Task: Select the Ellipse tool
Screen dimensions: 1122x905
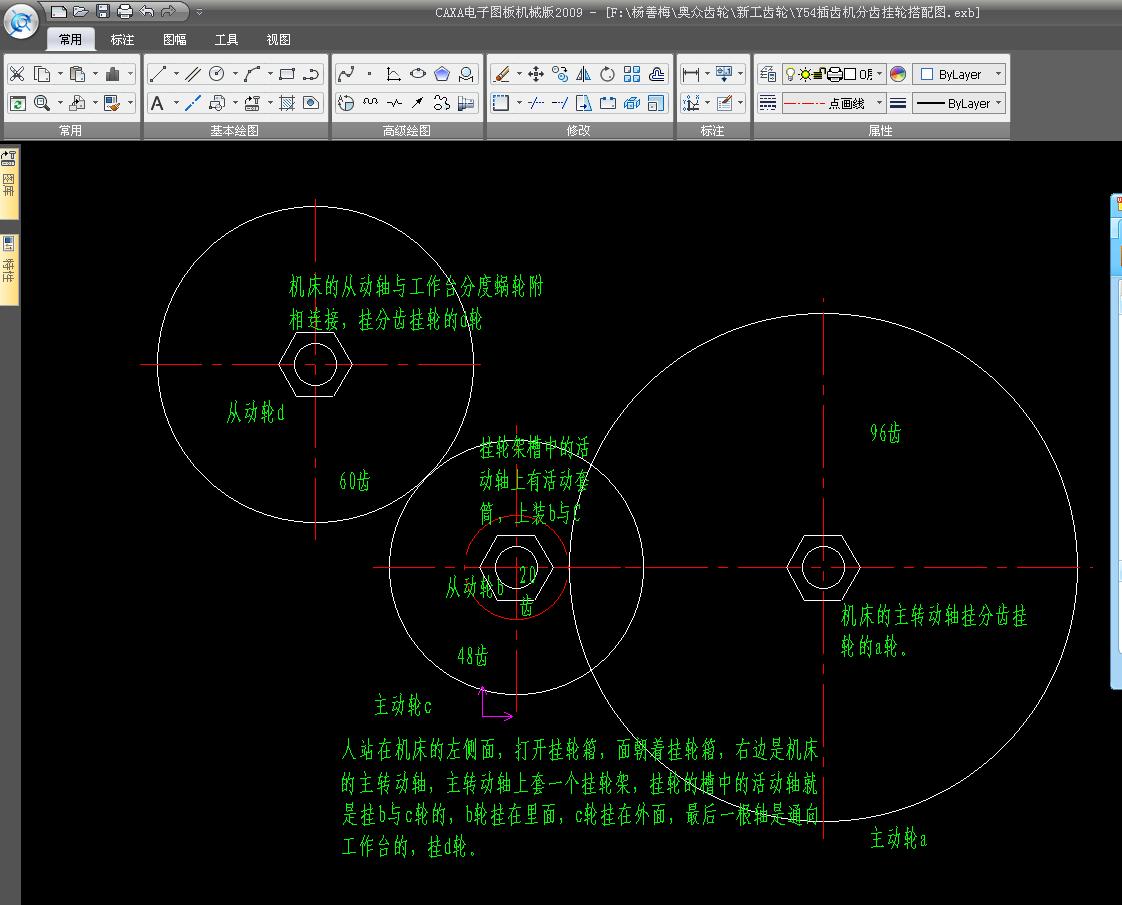Action: pos(418,74)
